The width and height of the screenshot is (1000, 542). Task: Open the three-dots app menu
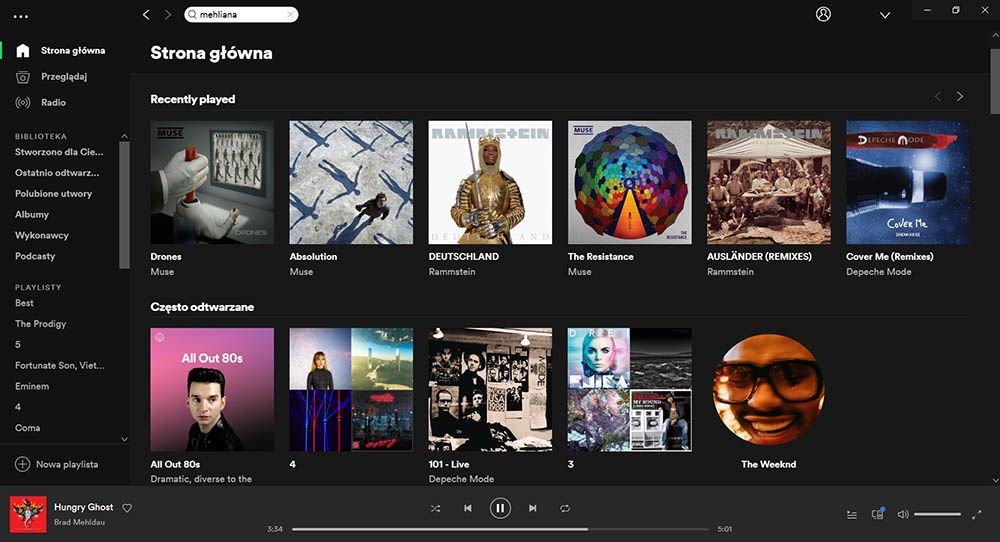[x=21, y=17]
